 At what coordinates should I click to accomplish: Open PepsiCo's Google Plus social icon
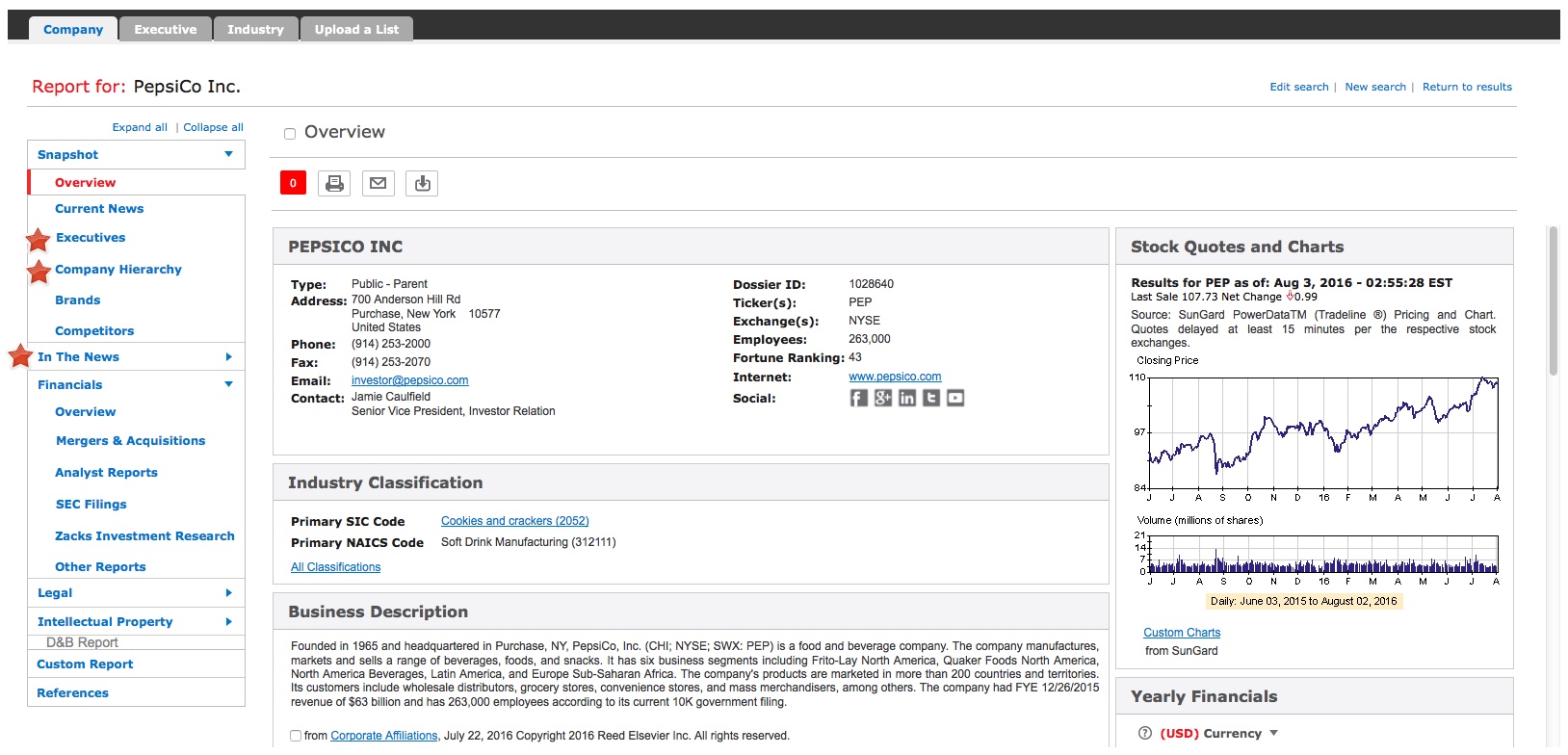882,398
